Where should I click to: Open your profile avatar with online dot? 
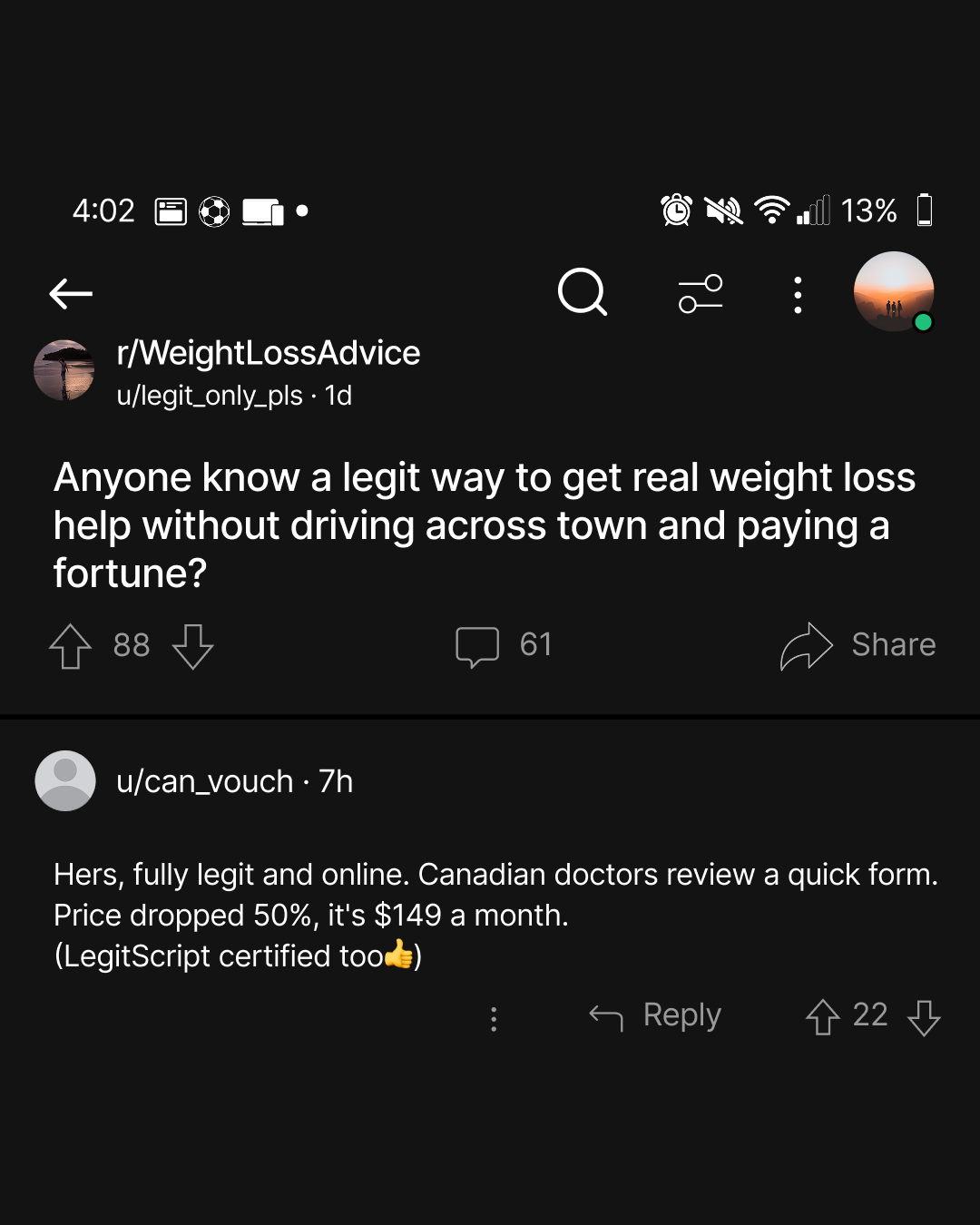pyautogui.click(x=895, y=291)
